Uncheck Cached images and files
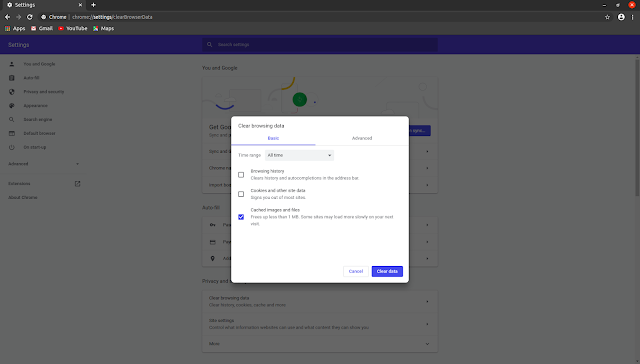The width and height of the screenshot is (640, 364). [x=241, y=217]
